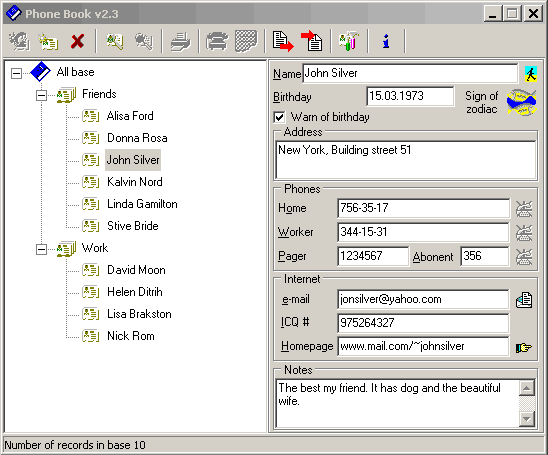Click the blue info icon in toolbar
548x455 pixels.
(386, 41)
